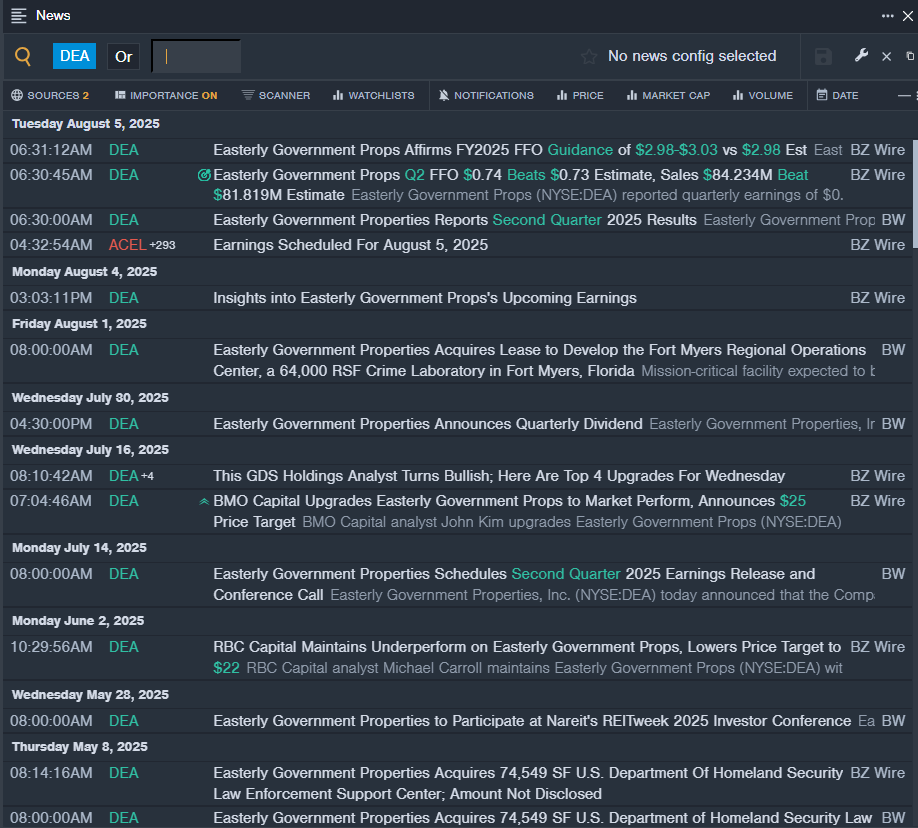Star the news config as favorite
The width and height of the screenshot is (918, 828).
589,56
